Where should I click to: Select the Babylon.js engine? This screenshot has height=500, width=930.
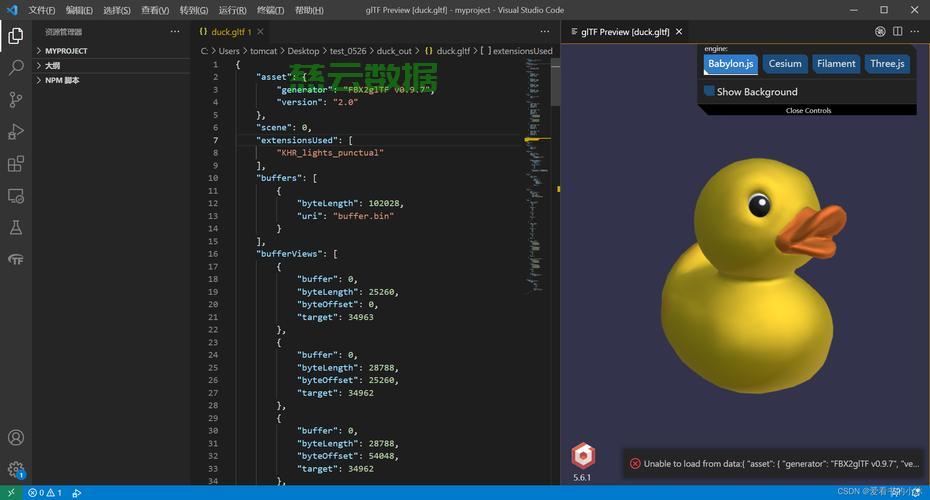pos(730,64)
